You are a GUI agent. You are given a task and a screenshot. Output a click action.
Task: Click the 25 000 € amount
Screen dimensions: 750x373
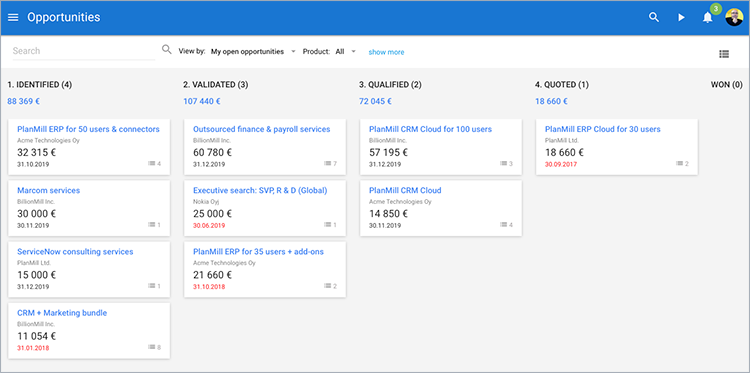[x=212, y=214]
